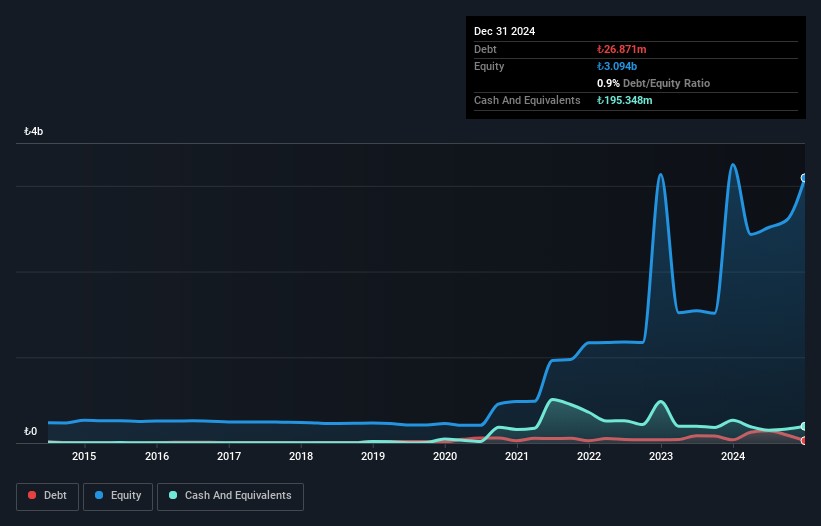Click the 2015 x-axis year label
Viewport: 821px width, 526px height.
(x=84, y=457)
